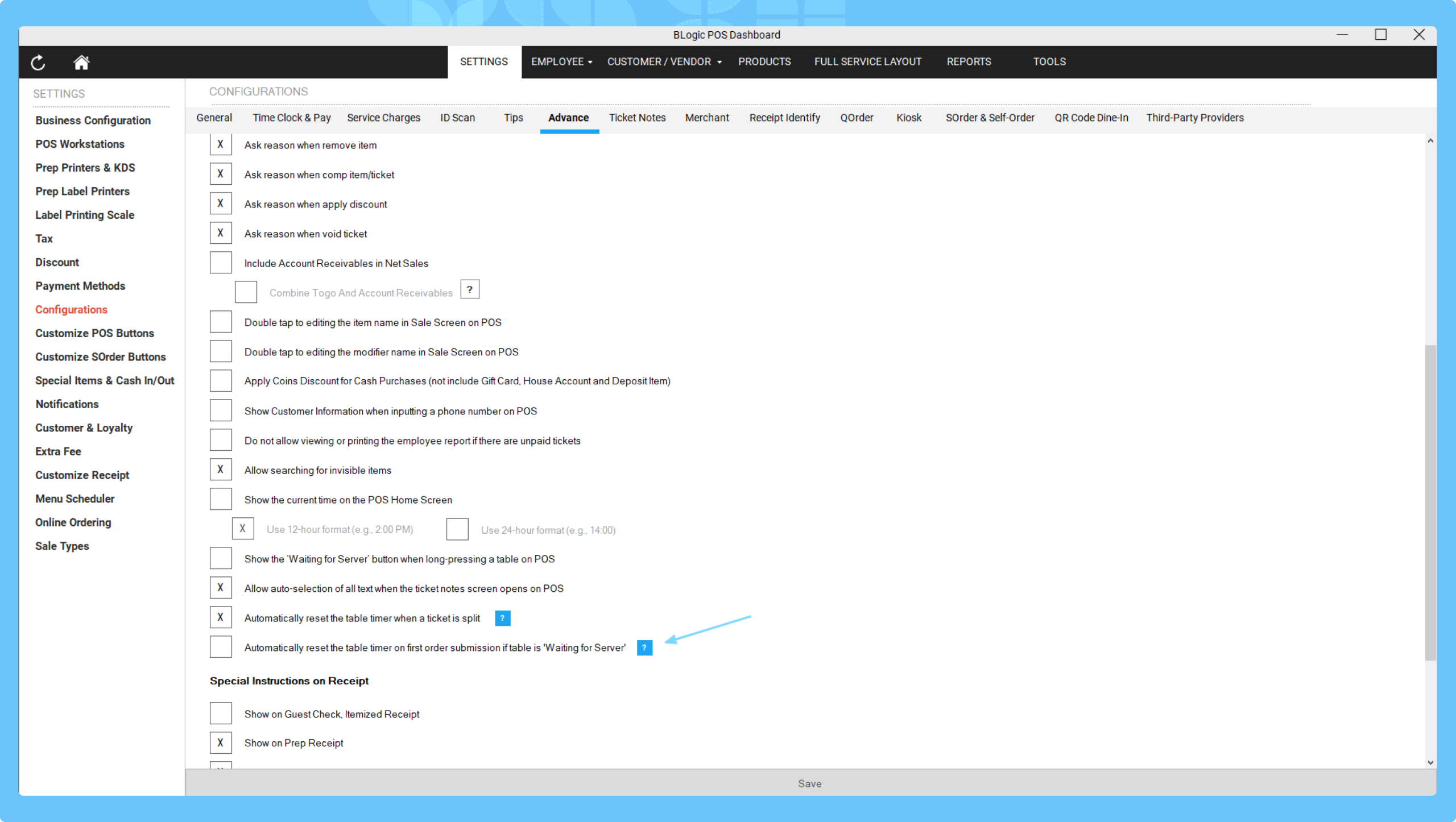Screen dimensions: 1456x822
Task: Uncheck Allow searching for invisible items
Action: (221, 470)
